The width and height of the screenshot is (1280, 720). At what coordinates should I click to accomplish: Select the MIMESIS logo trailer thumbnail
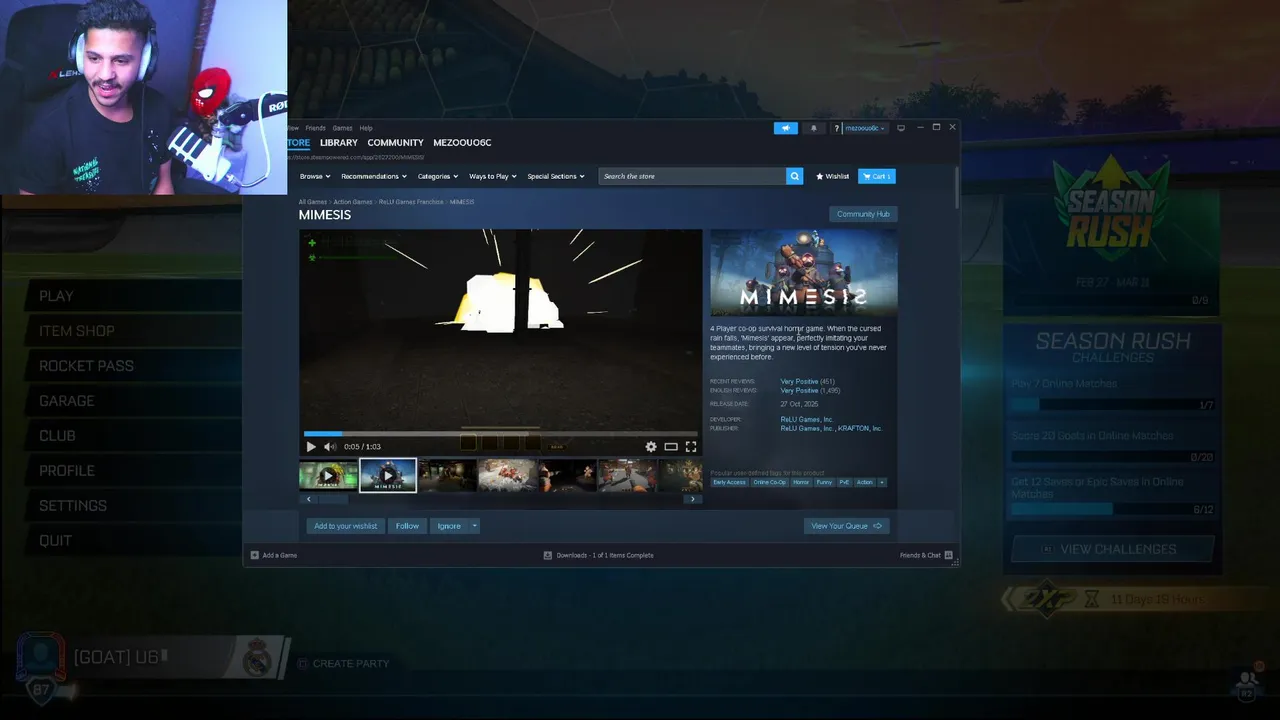click(388, 475)
